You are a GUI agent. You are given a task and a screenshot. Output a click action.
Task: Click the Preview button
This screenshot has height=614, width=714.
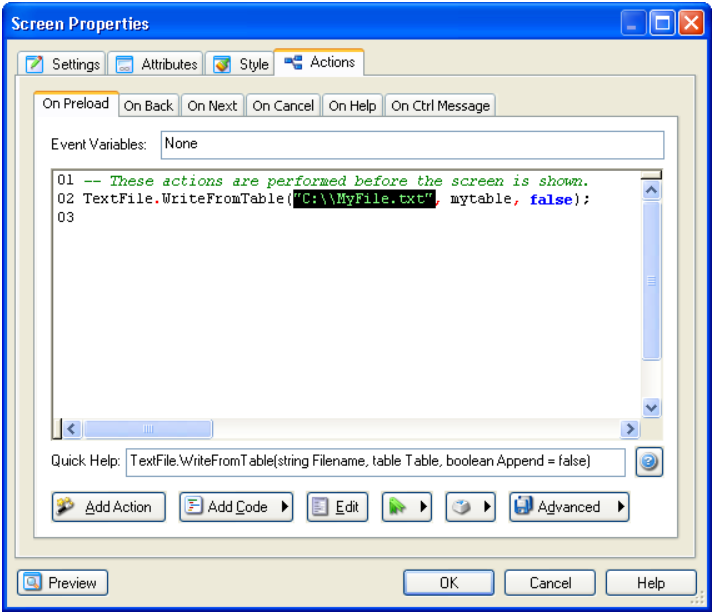[x=63, y=583]
